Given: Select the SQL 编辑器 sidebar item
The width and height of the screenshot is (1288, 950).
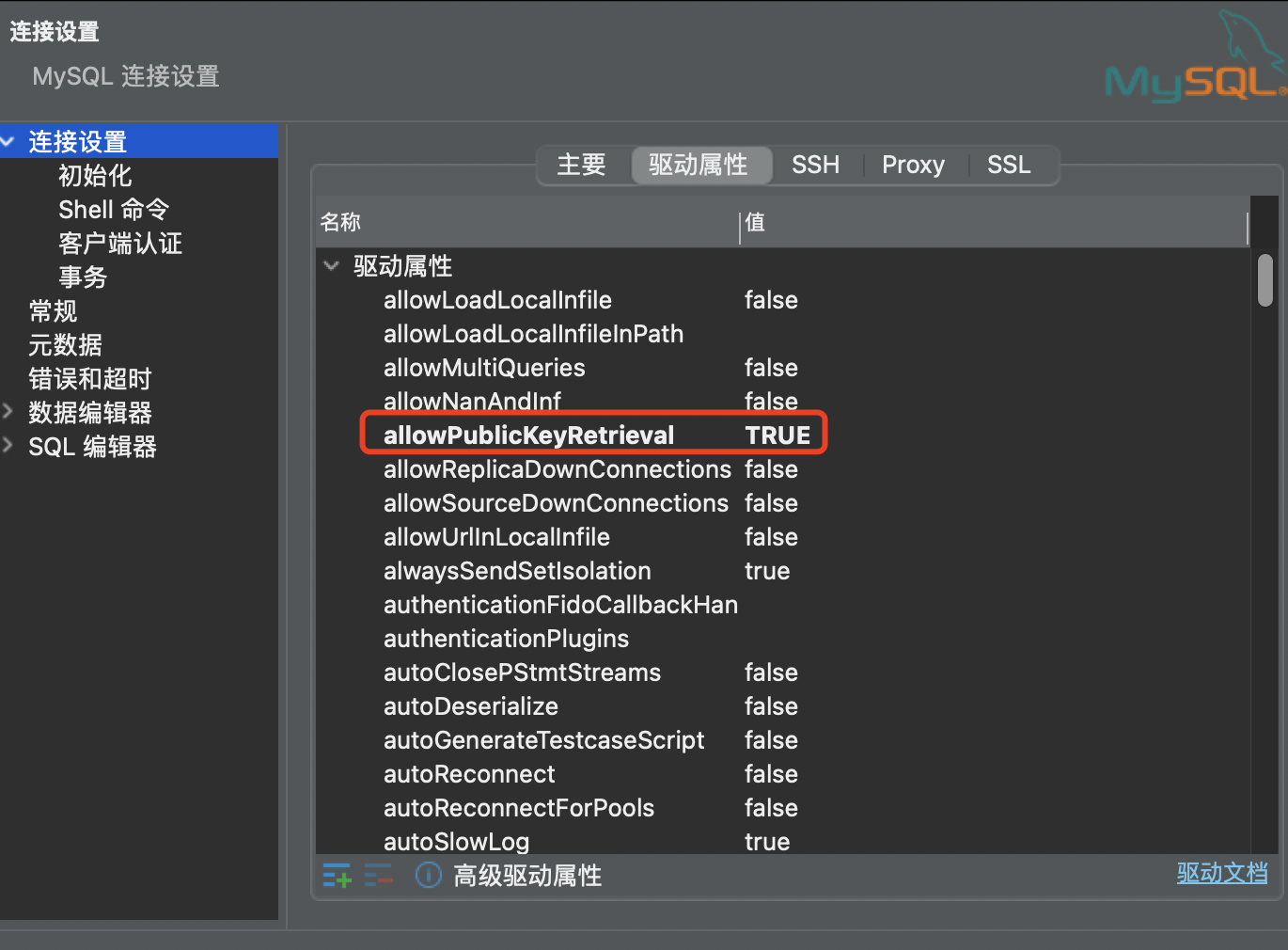Looking at the screenshot, I should pos(92,447).
